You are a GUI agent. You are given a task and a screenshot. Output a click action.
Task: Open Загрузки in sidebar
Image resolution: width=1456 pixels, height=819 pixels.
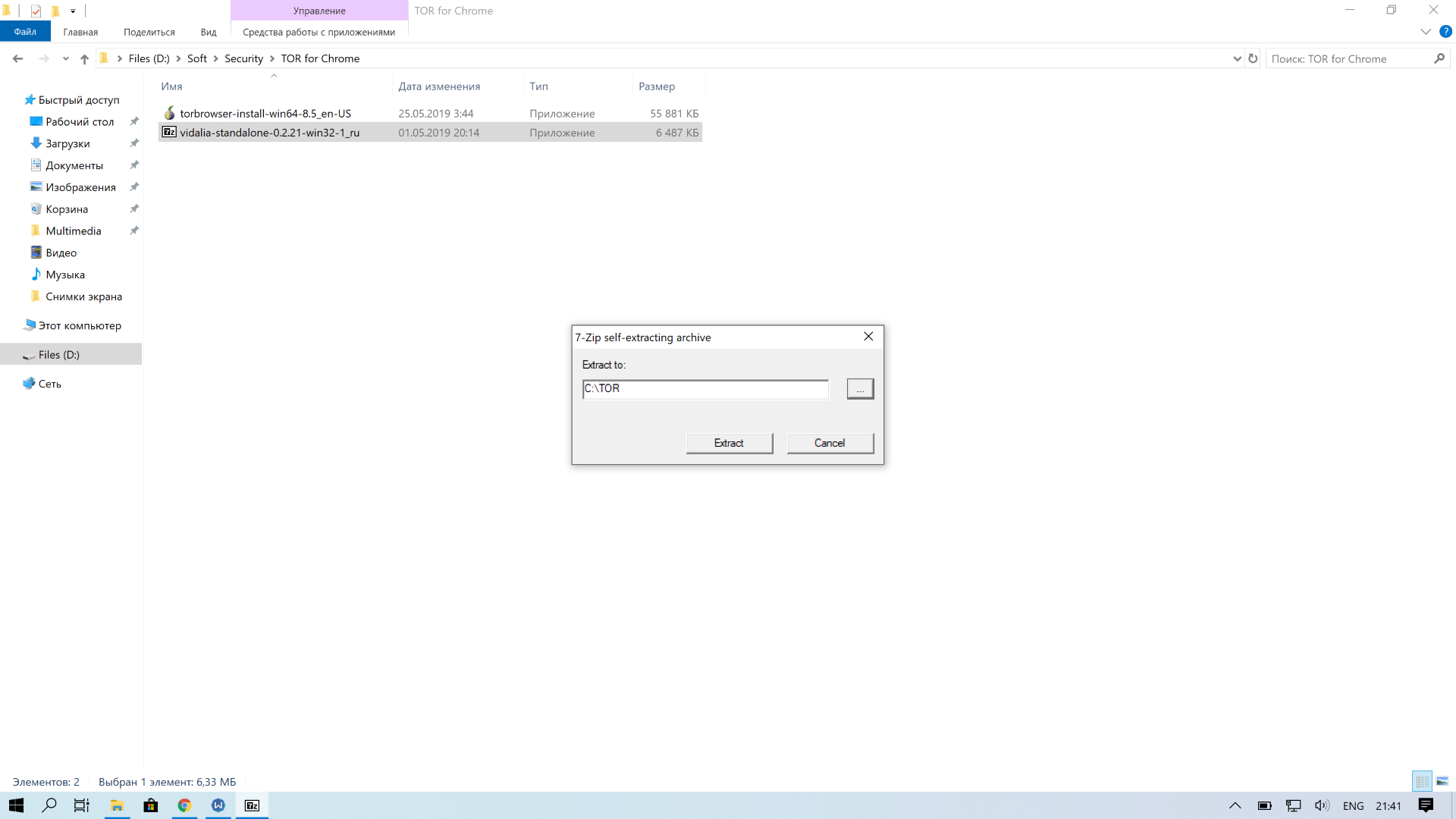point(67,143)
